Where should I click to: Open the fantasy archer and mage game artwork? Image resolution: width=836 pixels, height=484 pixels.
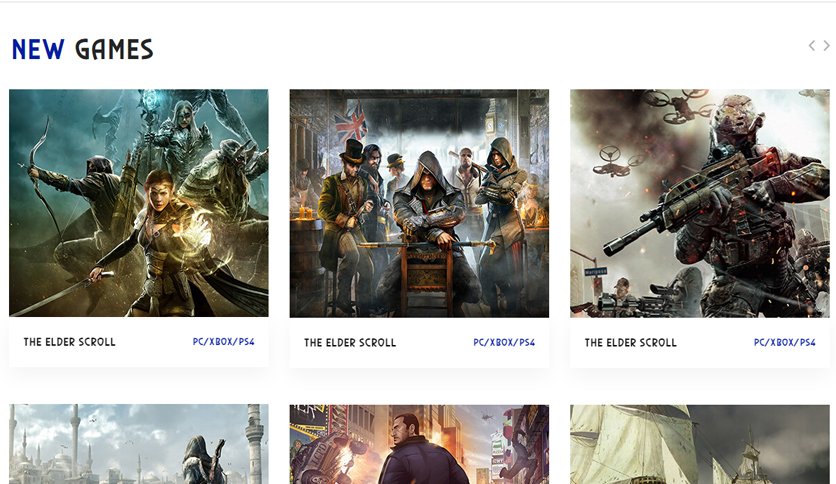click(x=139, y=203)
